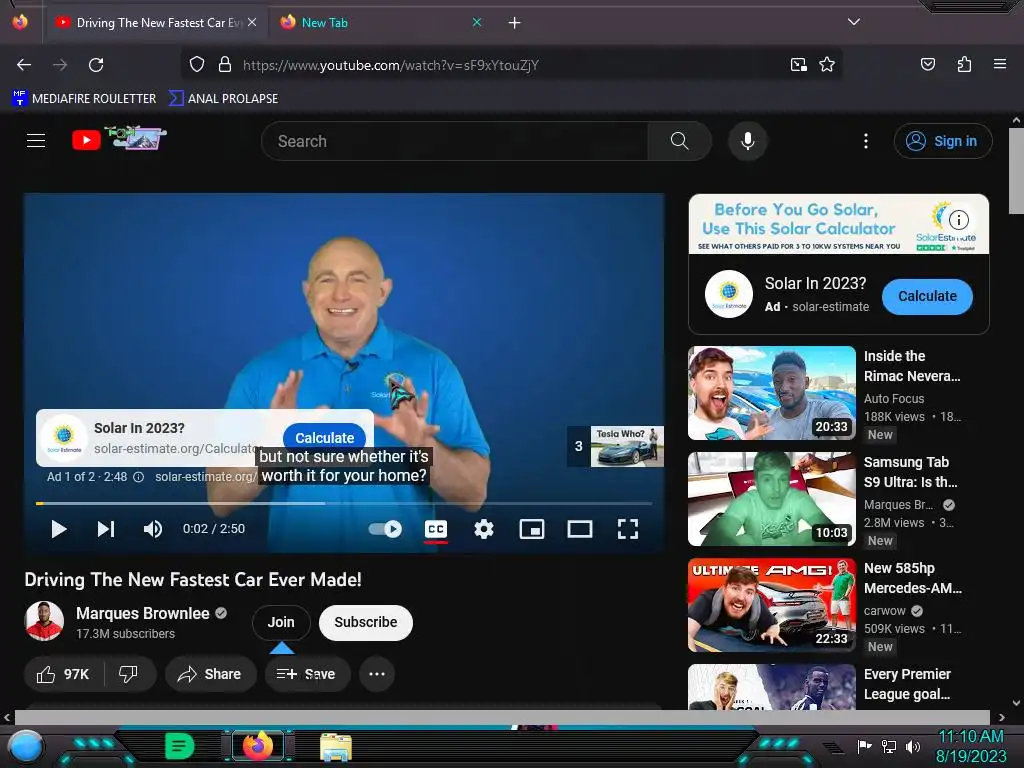The height and width of the screenshot is (768, 1024).
Task: Play the video
Action: [59, 529]
